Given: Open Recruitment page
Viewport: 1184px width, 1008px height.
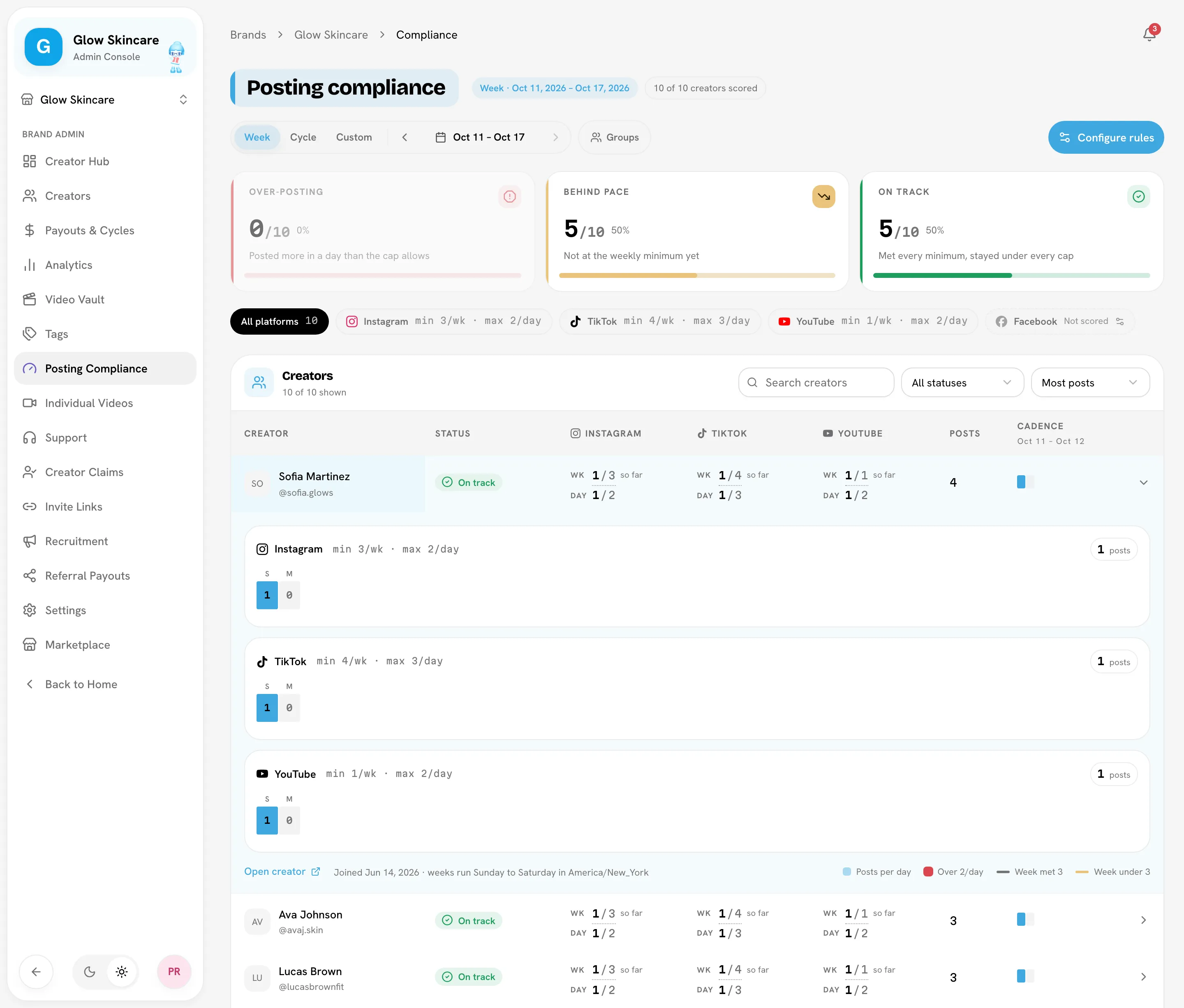Looking at the screenshot, I should click(x=105, y=541).
